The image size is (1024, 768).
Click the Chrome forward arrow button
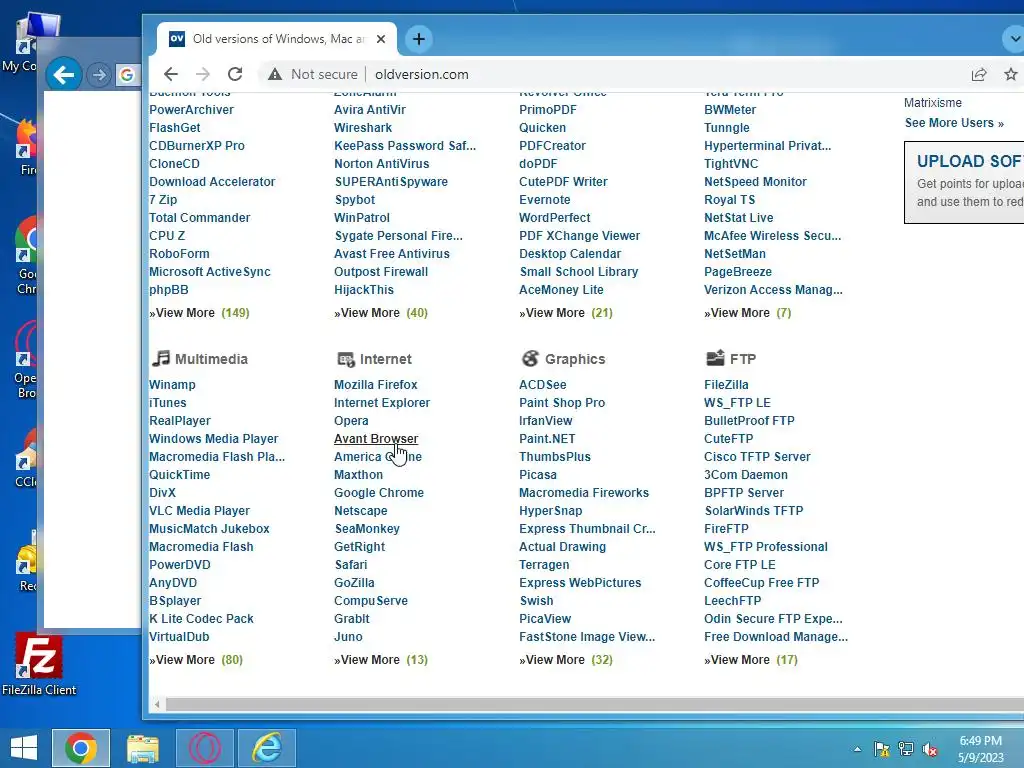pos(203,74)
